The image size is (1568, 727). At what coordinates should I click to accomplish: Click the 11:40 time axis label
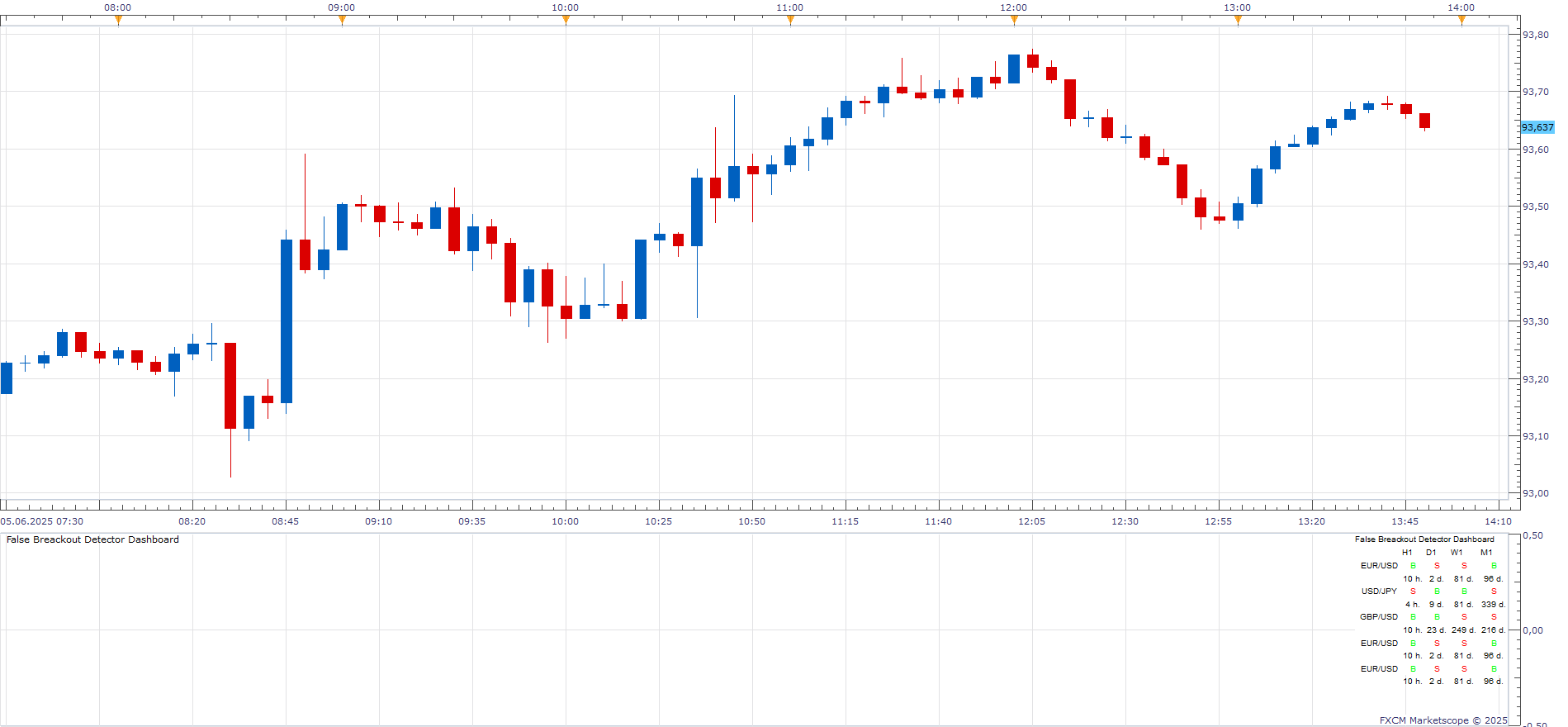(x=939, y=521)
